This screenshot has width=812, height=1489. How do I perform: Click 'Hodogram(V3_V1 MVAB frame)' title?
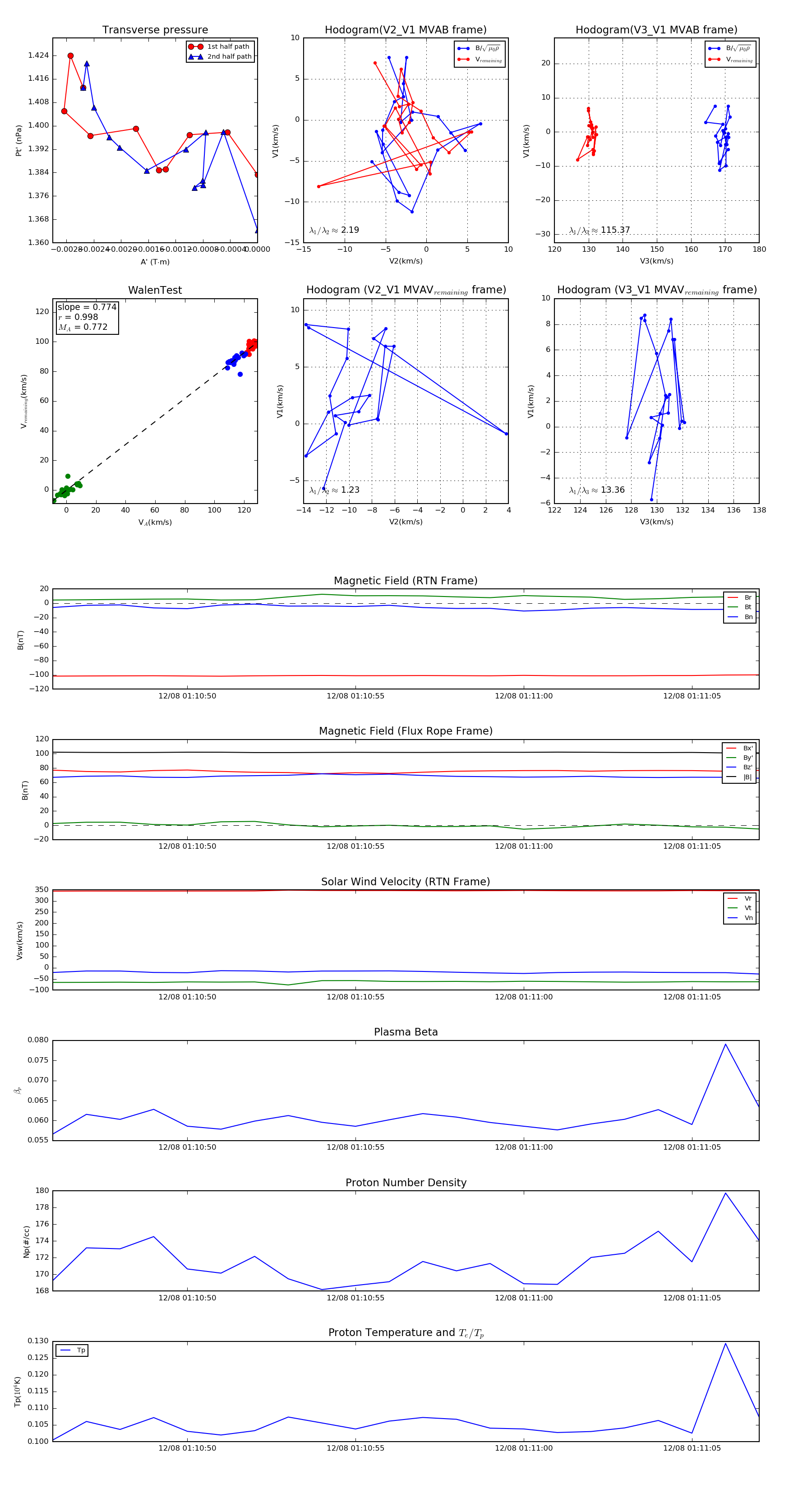tap(656, 30)
